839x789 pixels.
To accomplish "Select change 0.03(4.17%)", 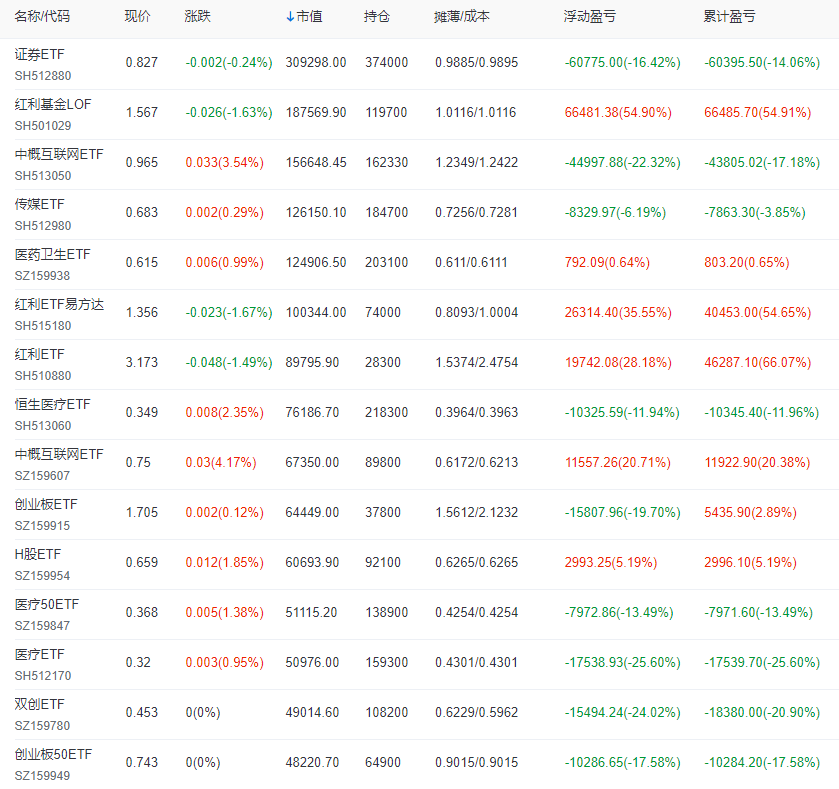I will [x=221, y=463].
